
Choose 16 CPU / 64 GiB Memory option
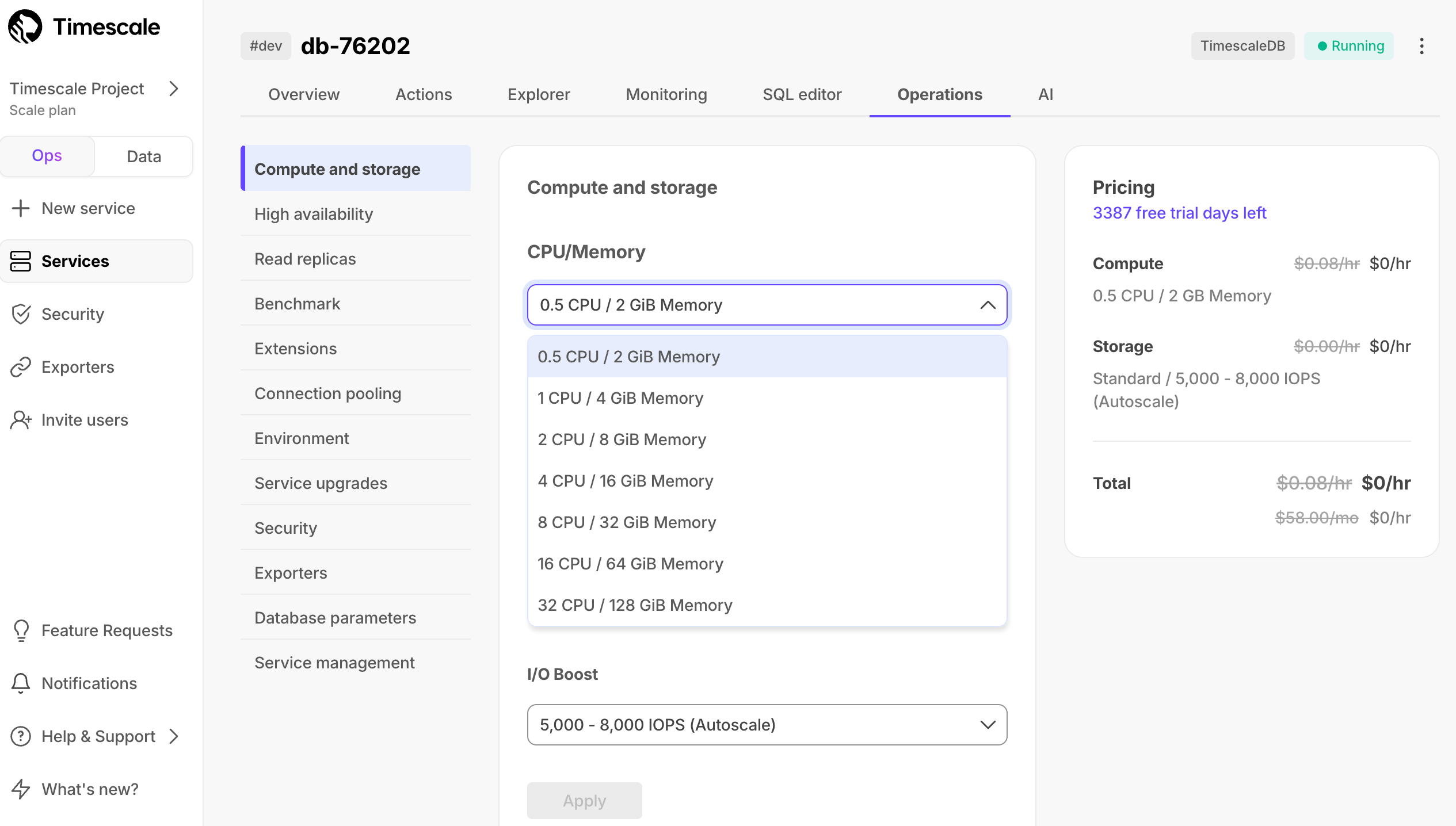(767, 564)
